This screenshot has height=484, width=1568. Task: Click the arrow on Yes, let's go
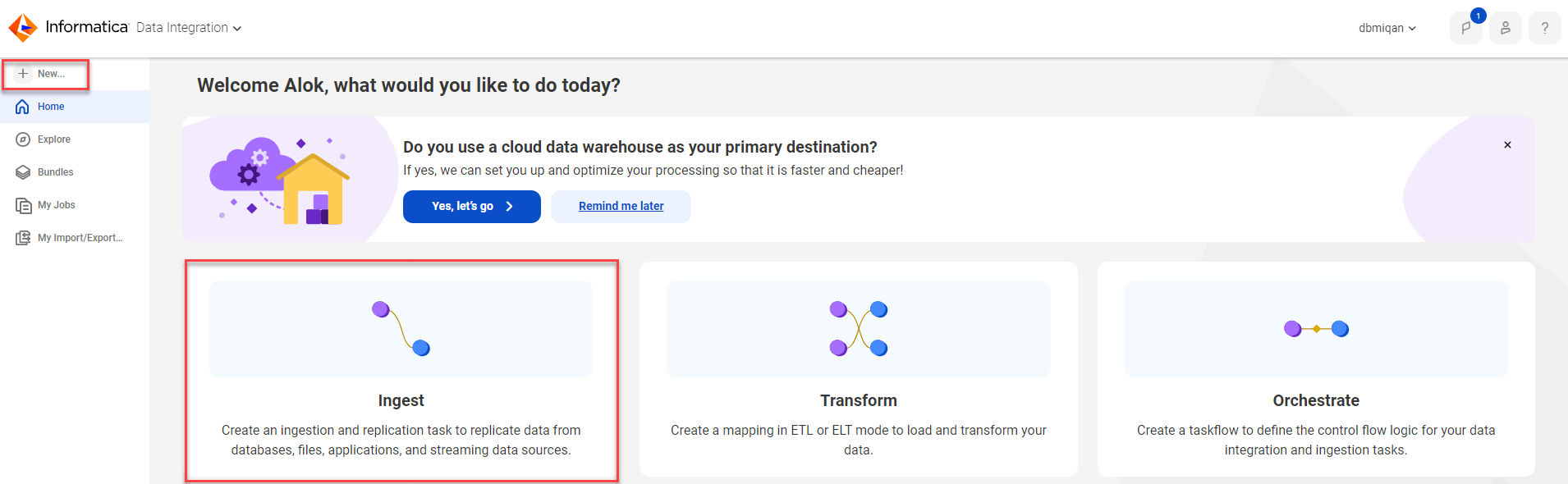coord(510,207)
